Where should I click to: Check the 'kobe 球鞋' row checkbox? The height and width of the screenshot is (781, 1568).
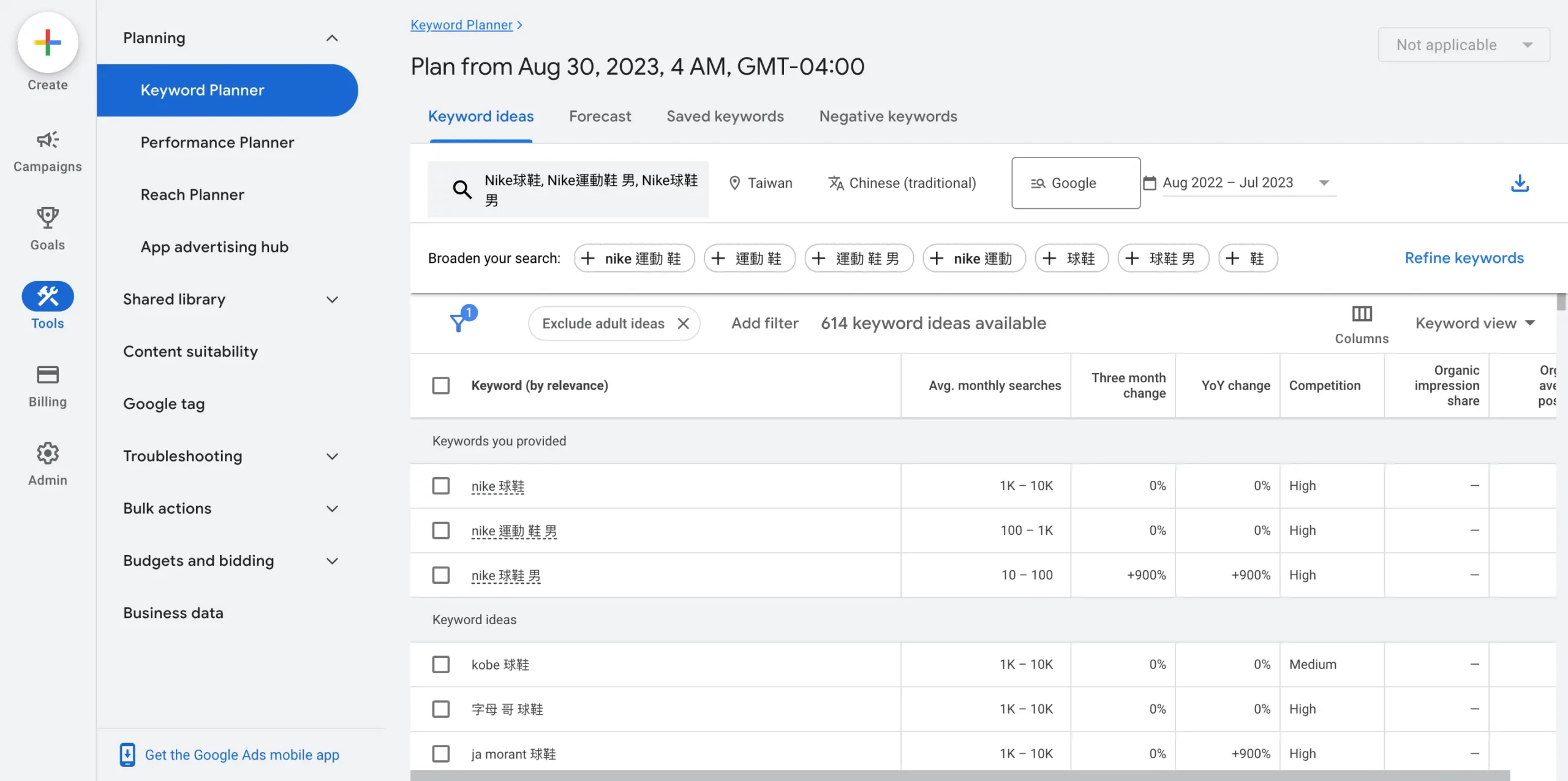coord(441,665)
